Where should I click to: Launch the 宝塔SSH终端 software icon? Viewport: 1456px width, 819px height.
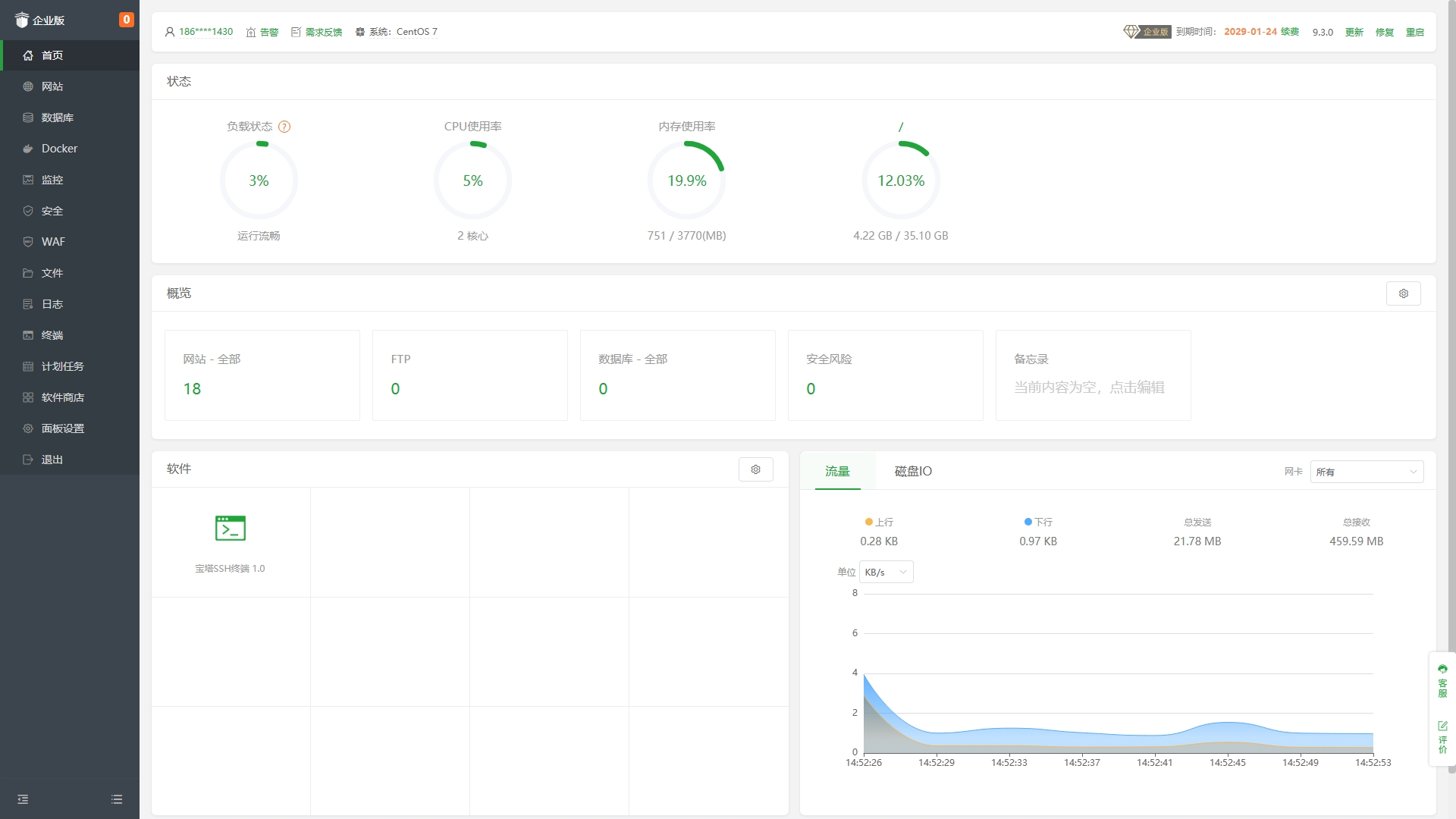[x=231, y=529]
